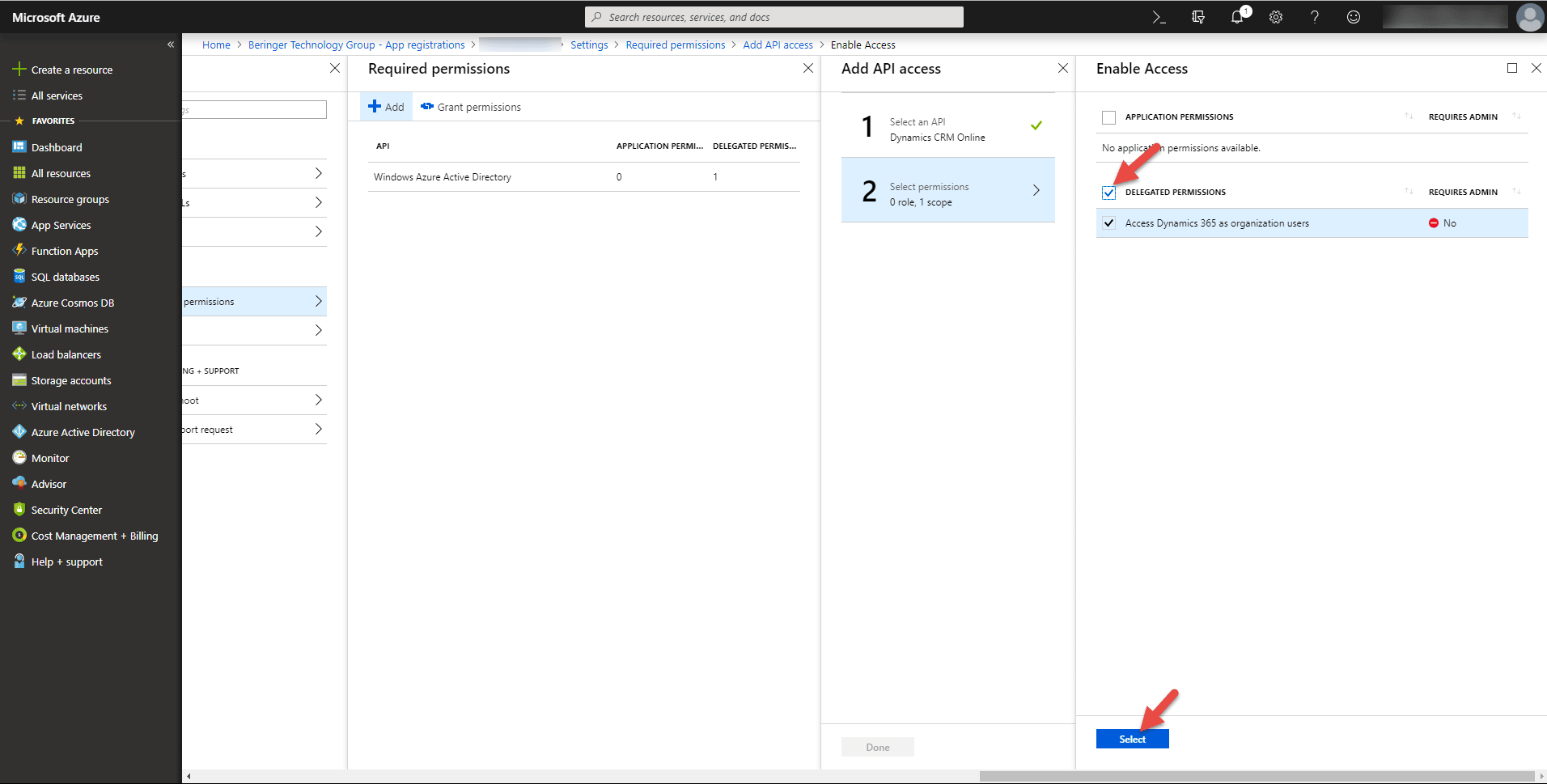1547x784 pixels.
Task: Select Windows Azure Active Directory row
Action: (584, 177)
